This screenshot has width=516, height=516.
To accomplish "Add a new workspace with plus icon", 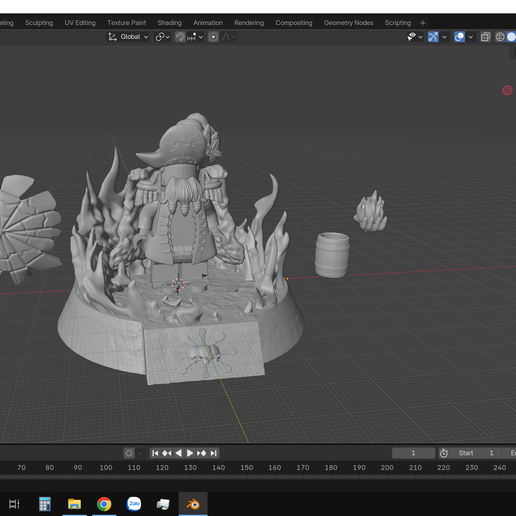I will 423,23.
